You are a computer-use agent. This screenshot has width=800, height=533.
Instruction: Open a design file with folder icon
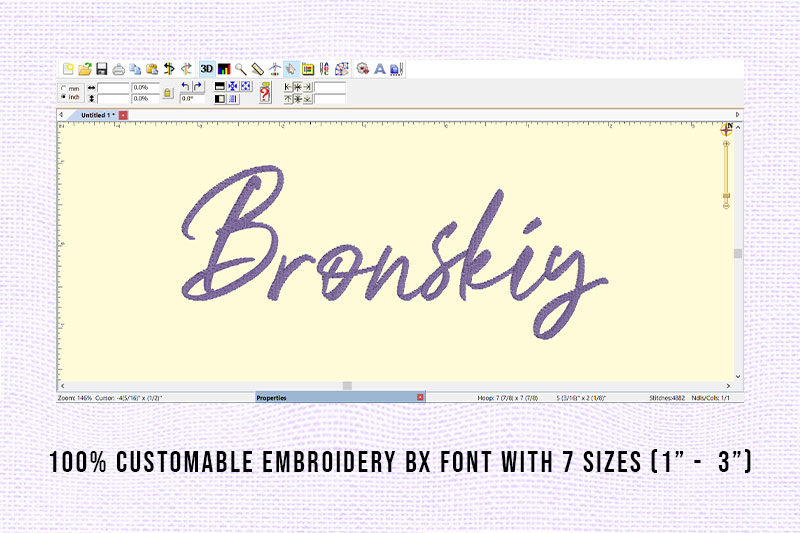pos(85,69)
